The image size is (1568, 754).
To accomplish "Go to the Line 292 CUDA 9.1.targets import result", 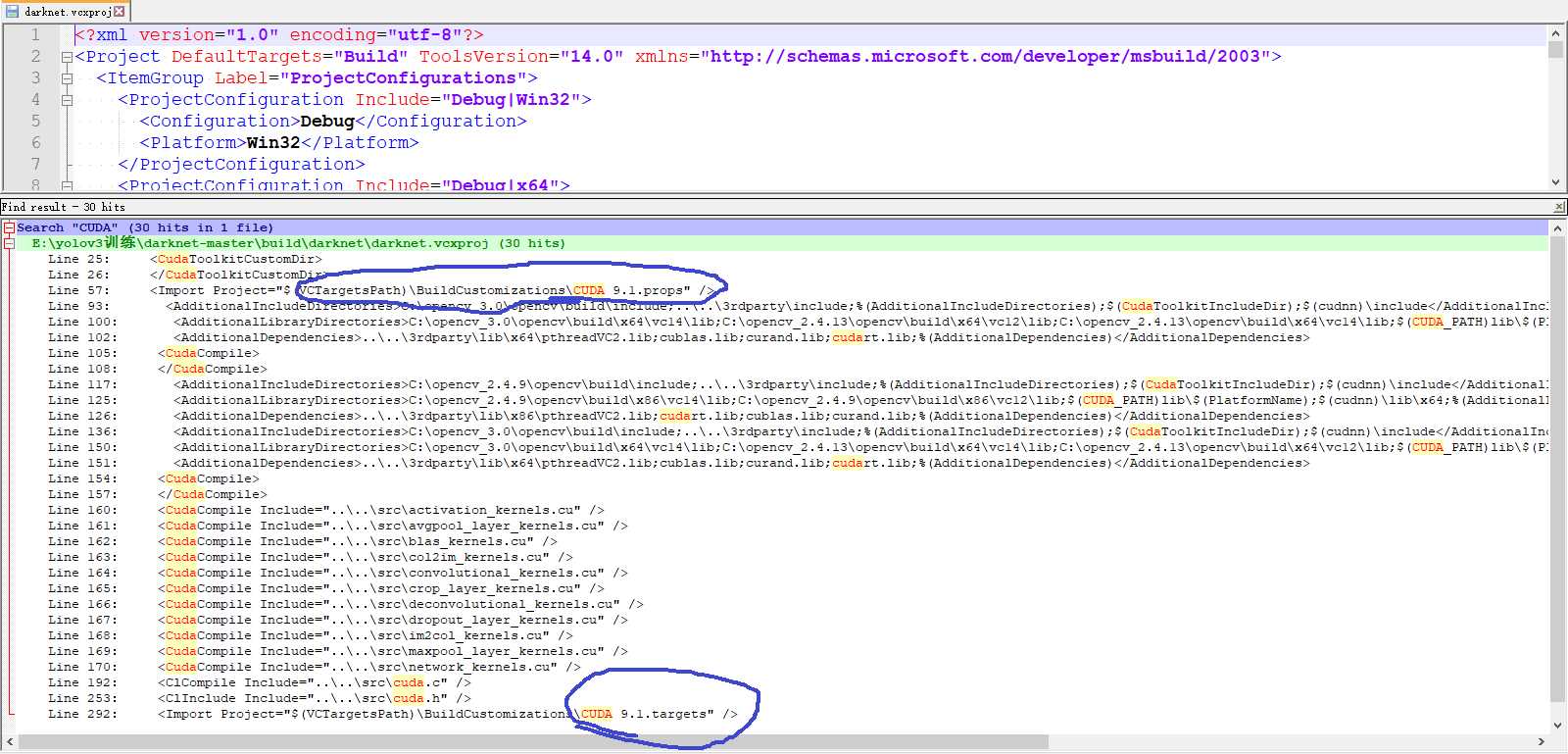I will point(392,714).
